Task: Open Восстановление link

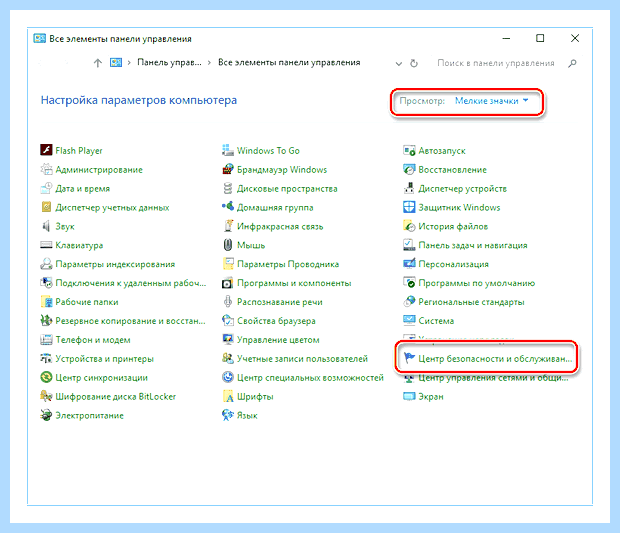Action: pos(452,170)
